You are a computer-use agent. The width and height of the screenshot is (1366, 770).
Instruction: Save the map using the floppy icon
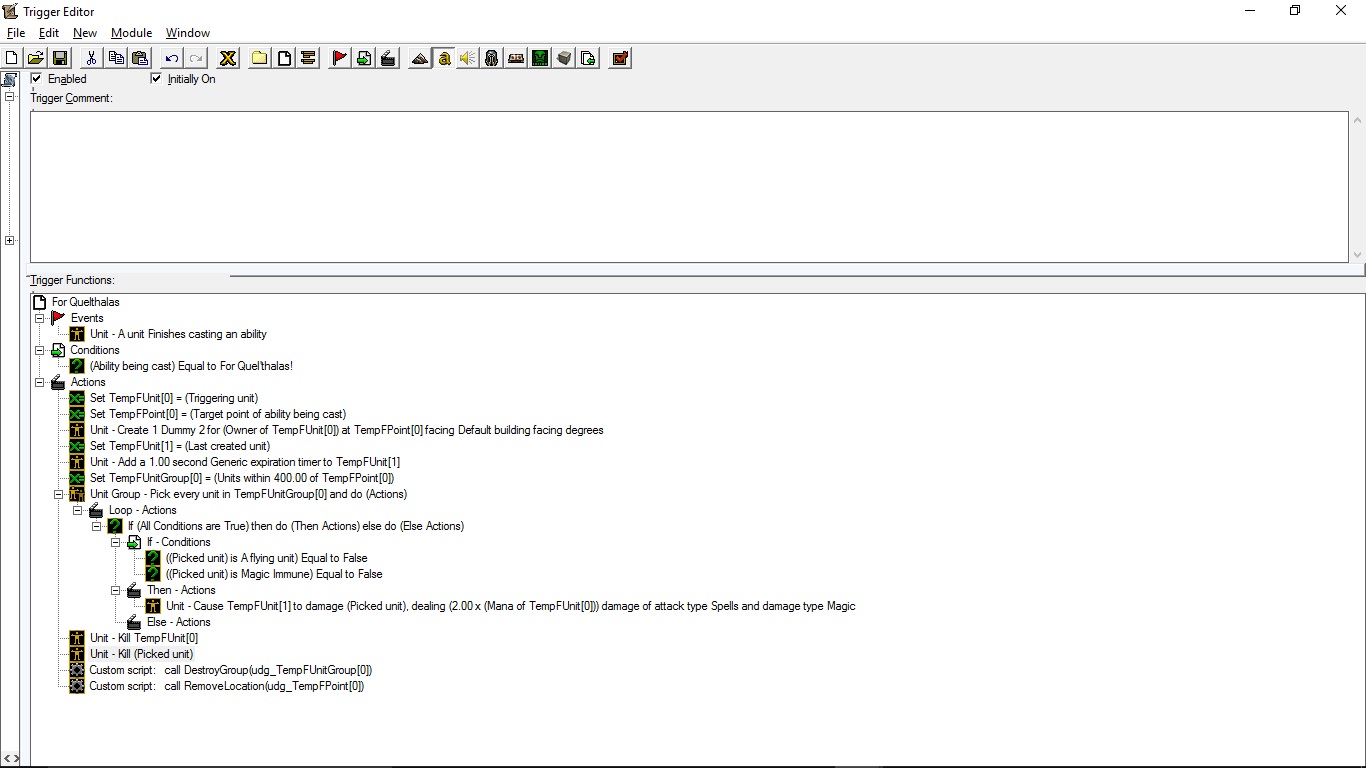pos(59,58)
